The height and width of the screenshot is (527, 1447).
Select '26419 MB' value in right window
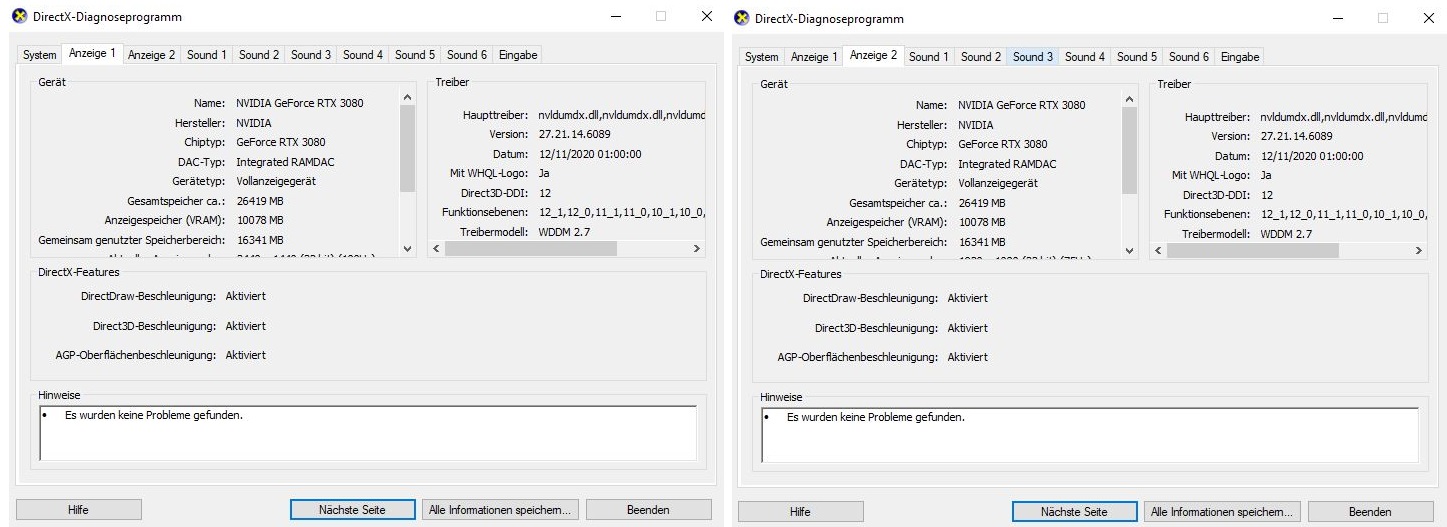pyautogui.click(x=982, y=203)
